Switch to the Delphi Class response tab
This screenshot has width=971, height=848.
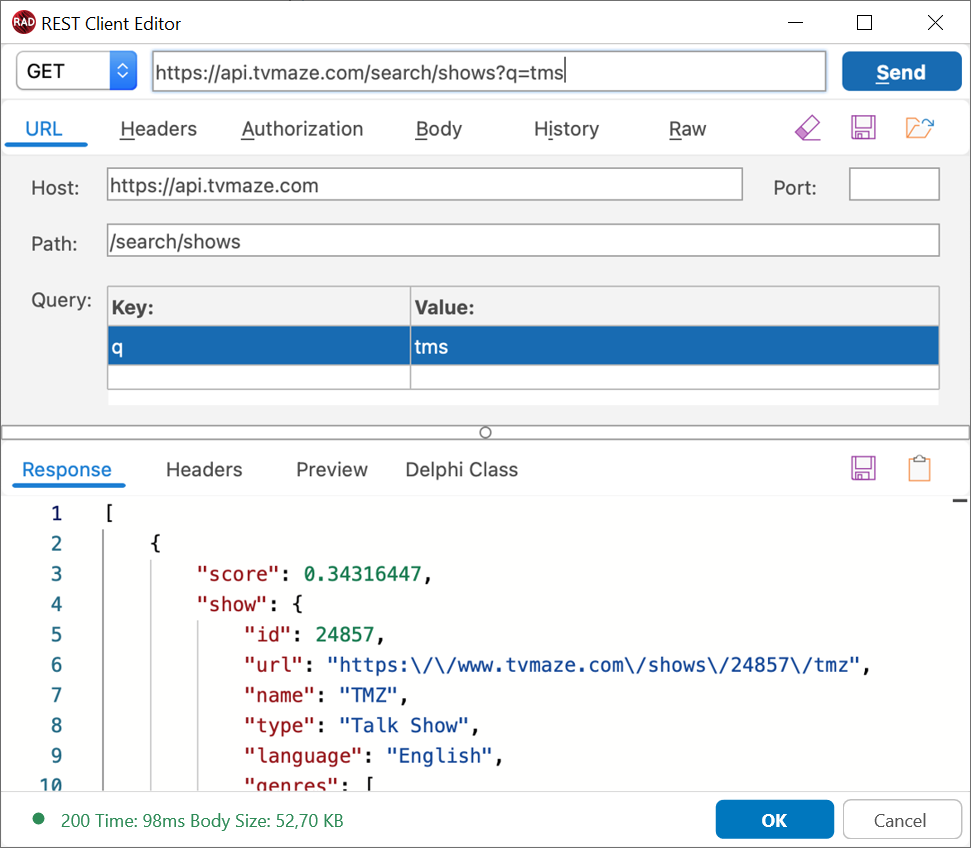(x=461, y=469)
